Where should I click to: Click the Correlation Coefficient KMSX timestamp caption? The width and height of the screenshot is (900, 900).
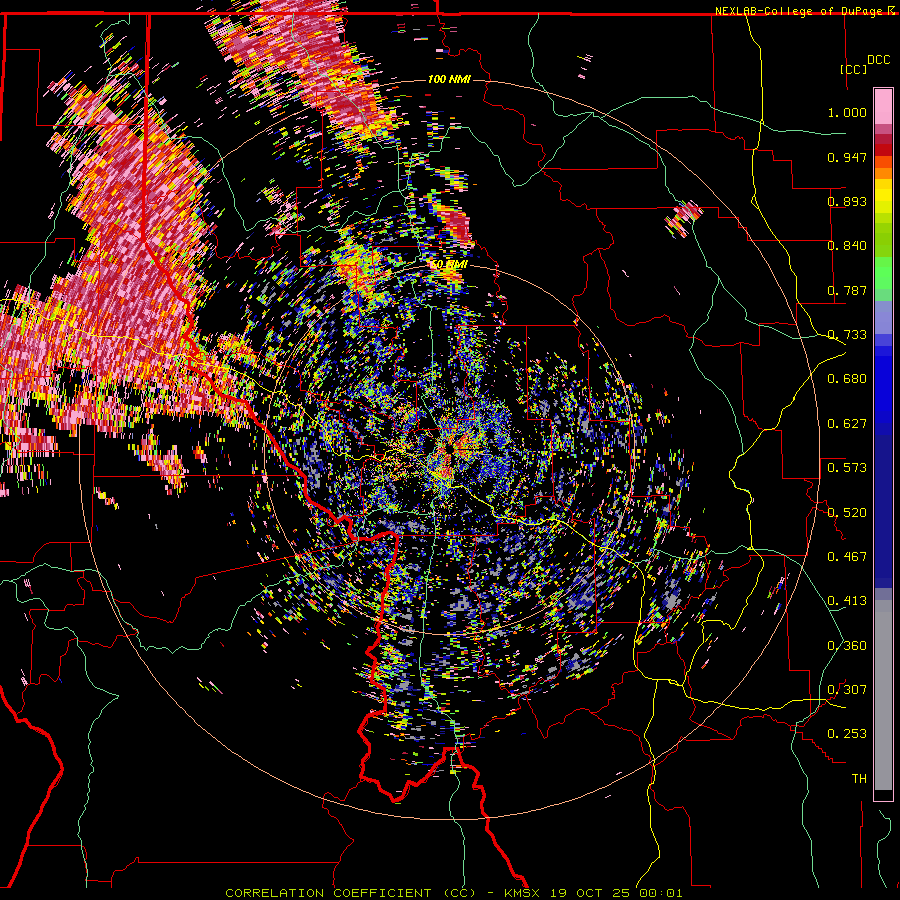(x=454, y=893)
